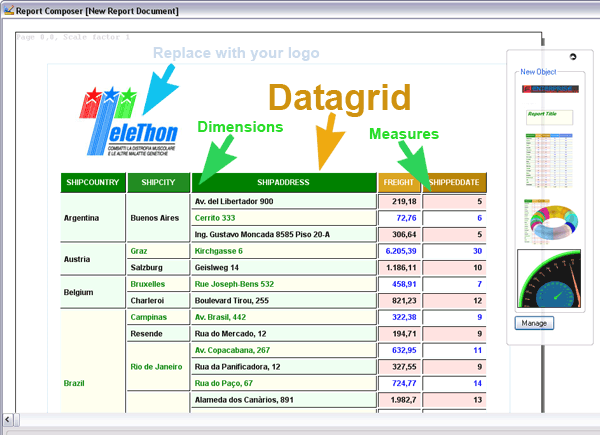Click the horizontal scrollbar left arrow
The image size is (600, 435).
pyautogui.click(x=7, y=419)
